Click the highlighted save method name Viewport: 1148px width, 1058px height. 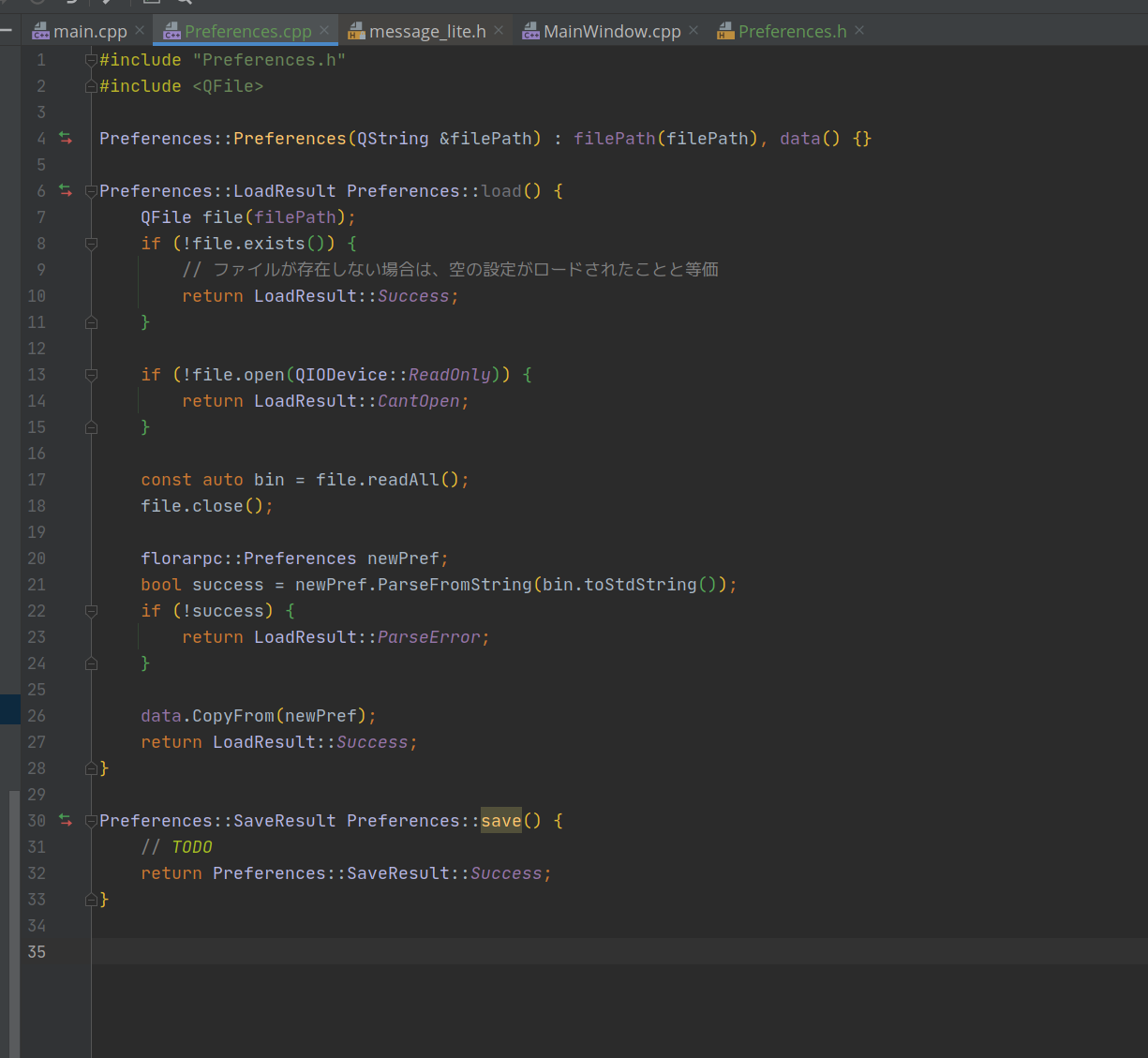pos(500,821)
